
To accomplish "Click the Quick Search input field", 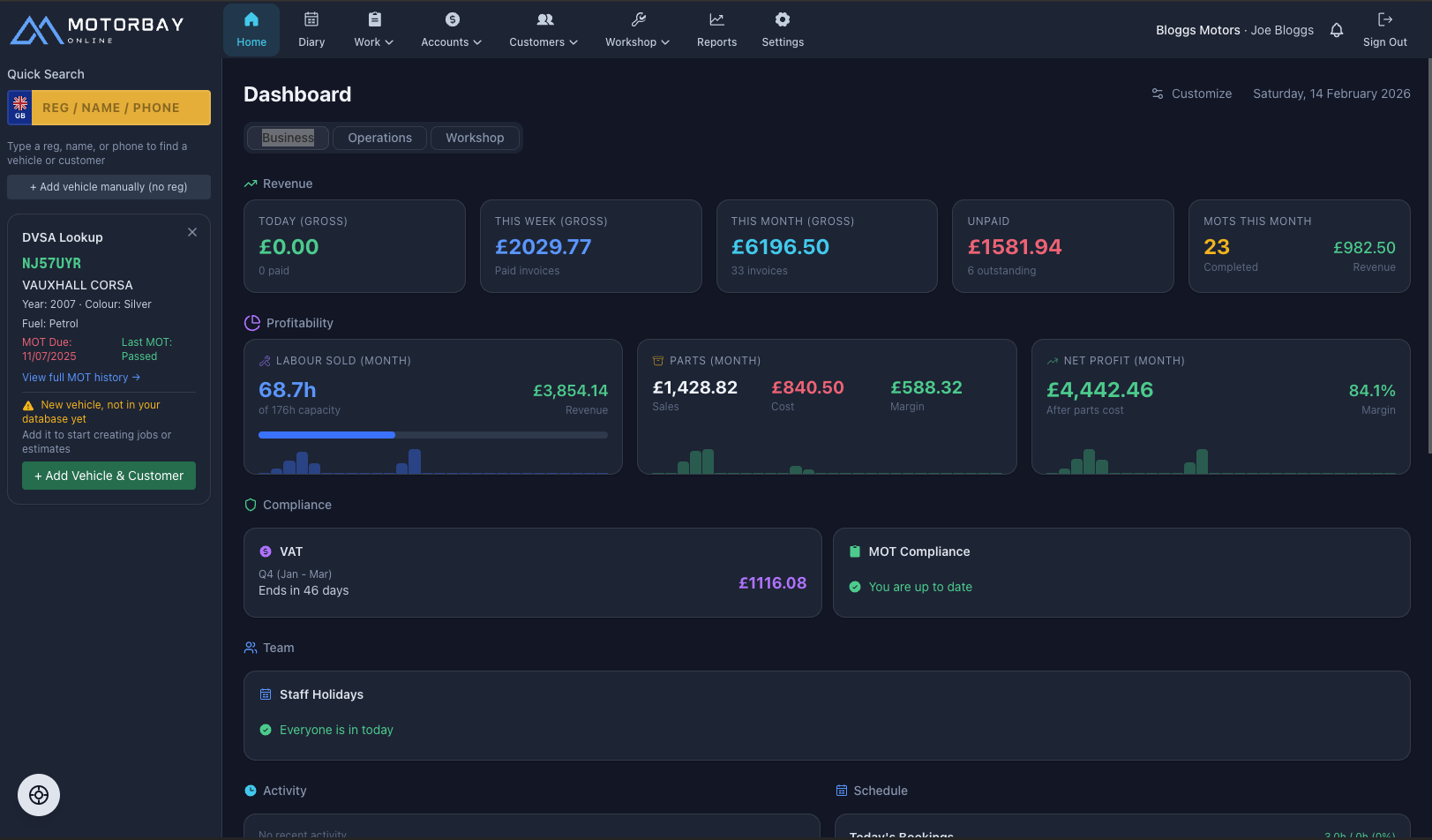I will pos(122,107).
